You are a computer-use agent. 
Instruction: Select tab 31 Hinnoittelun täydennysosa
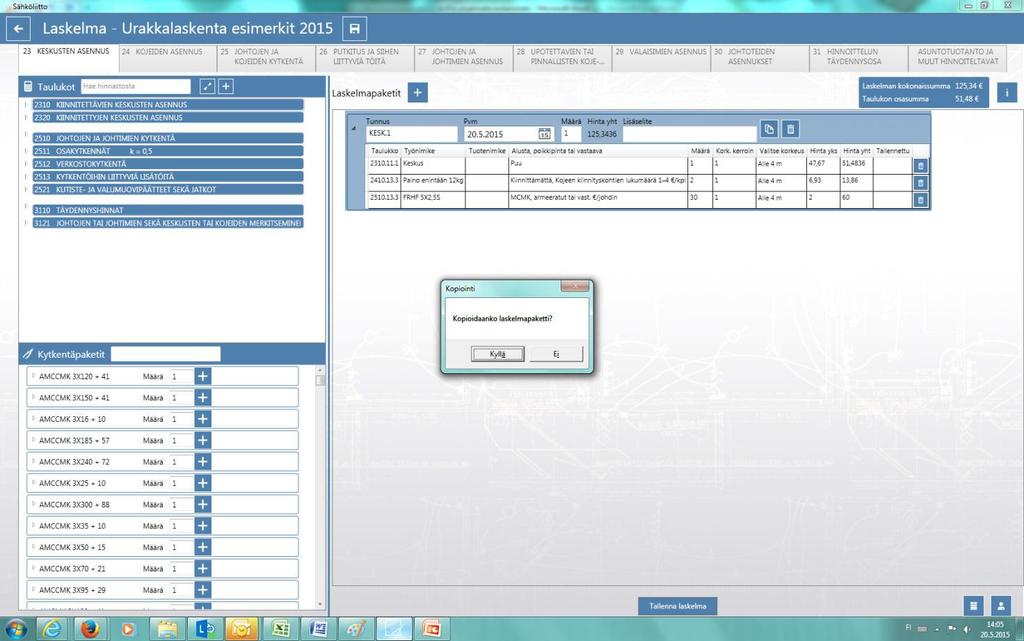(859, 57)
